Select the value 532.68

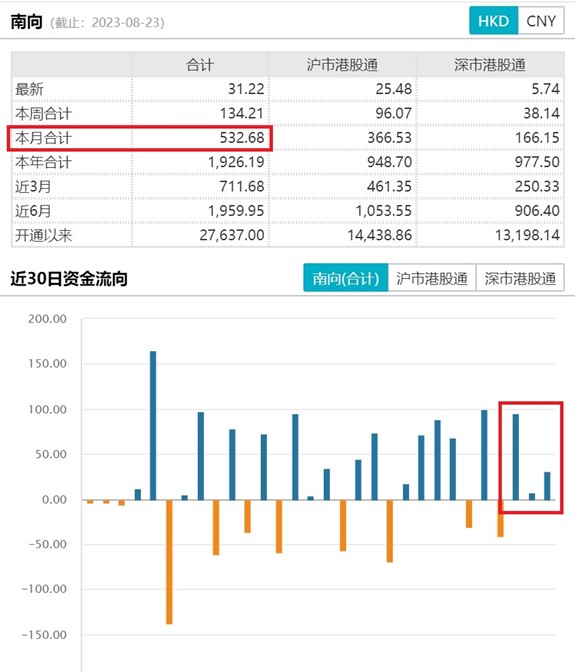(x=242, y=138)
